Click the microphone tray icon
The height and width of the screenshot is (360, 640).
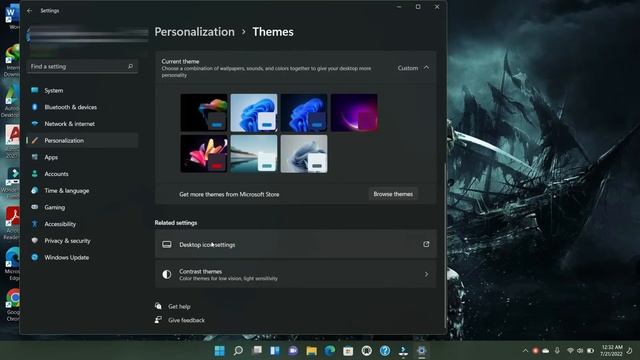click(557, 351)
